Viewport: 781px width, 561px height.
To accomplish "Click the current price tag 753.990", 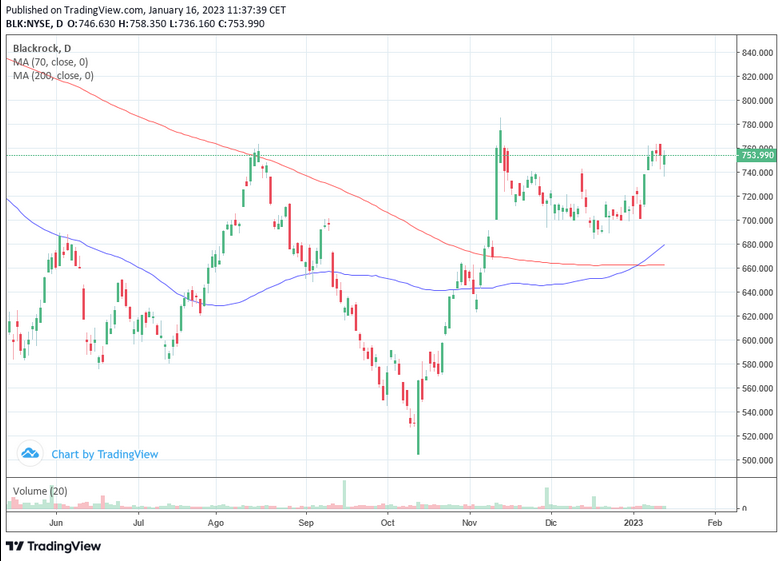I will click(757, 155).
